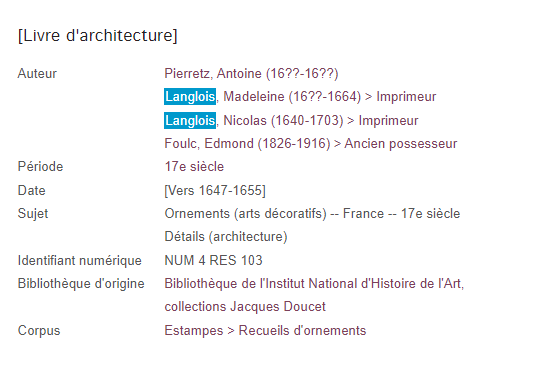This screenshot has width=534, height=373.
Task: Open subject Détails (architecture) link
Action: pyautogui.click(x=226, y=237)
